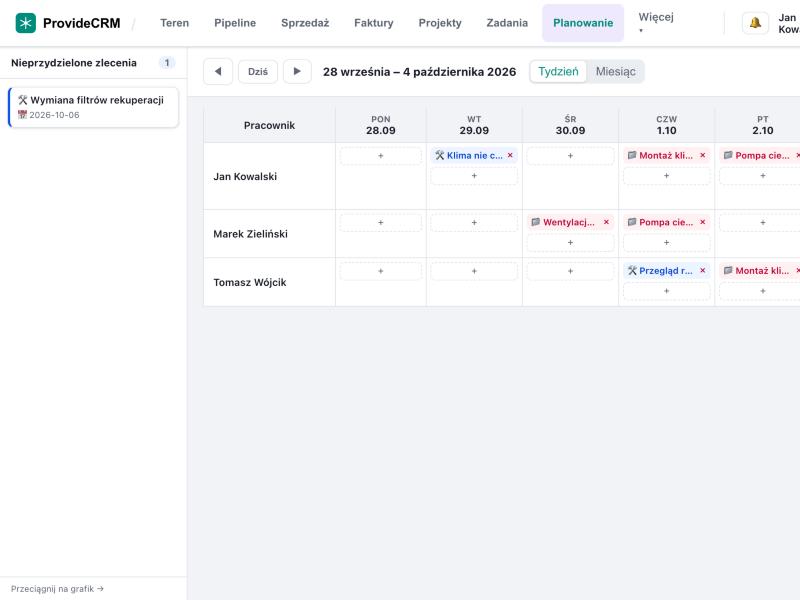This screenshot has width=800, height=600.
Task: Go to the Sprzedaż tab
Action: [x=305, y=23]
